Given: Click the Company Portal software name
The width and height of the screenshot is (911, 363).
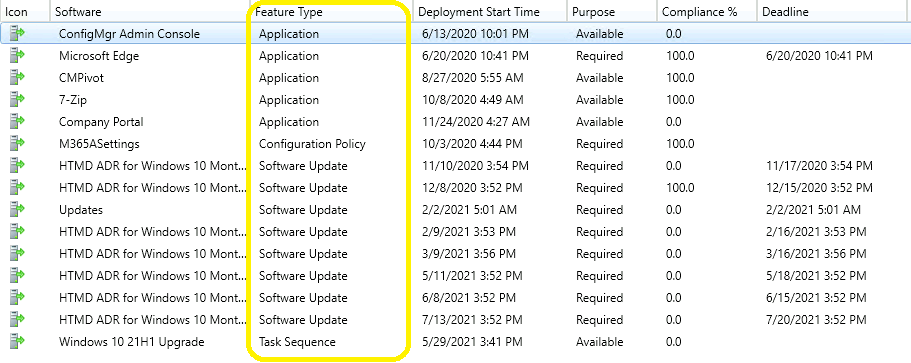Looking at the screenshot, I should tap(101, 122).
